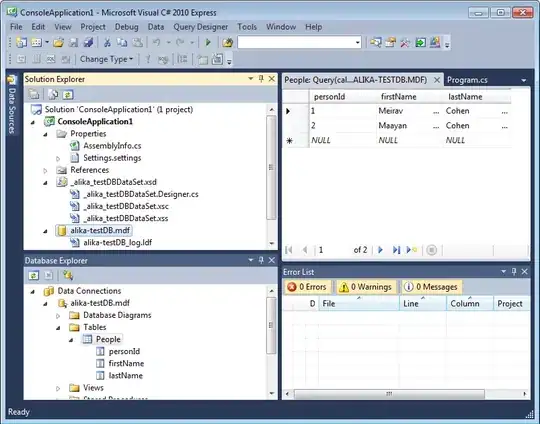Expand the References node
This screenshot has width=540, height=424.
tap(45, 170)
